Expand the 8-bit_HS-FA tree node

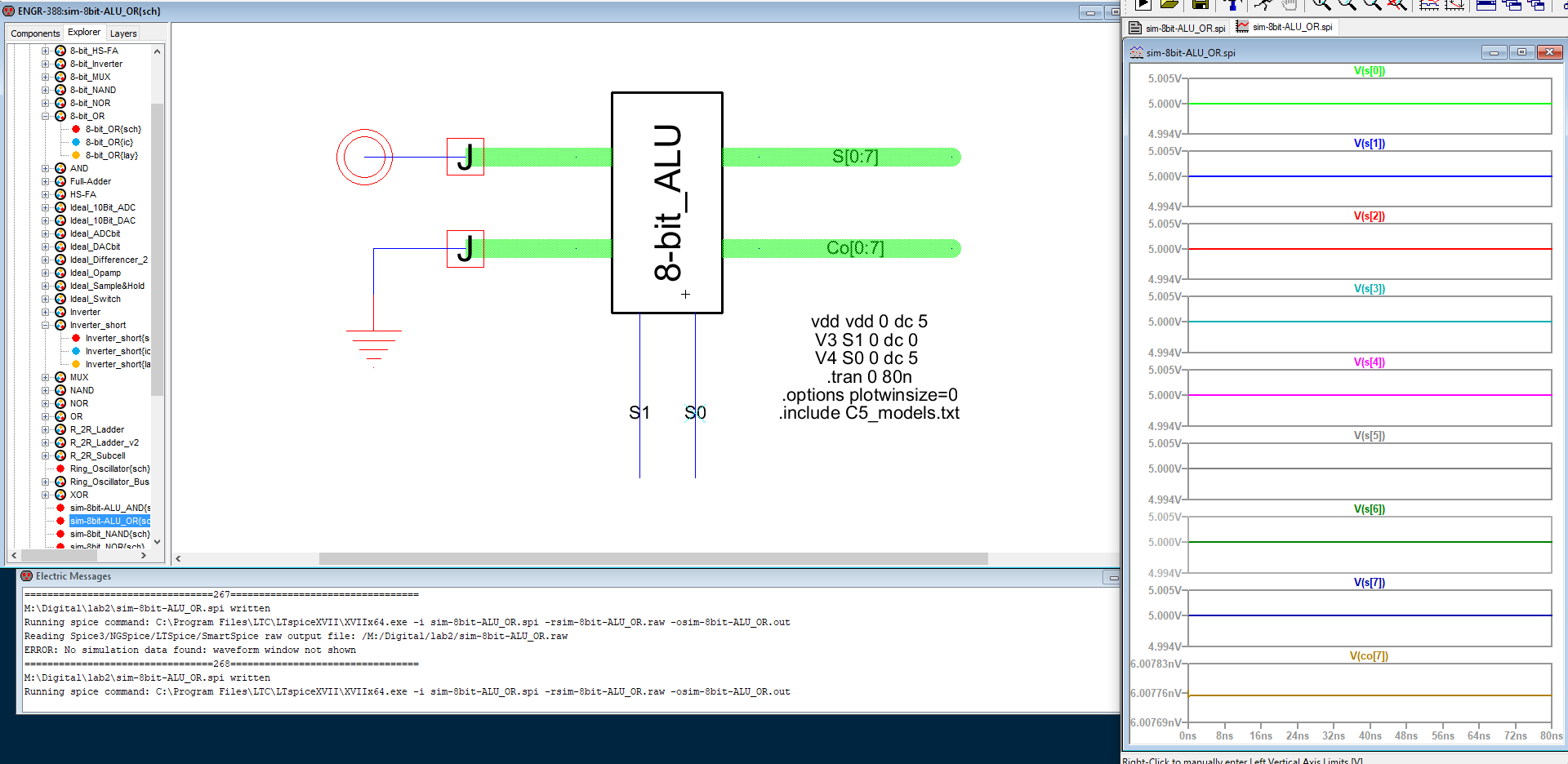click(46, 51)
